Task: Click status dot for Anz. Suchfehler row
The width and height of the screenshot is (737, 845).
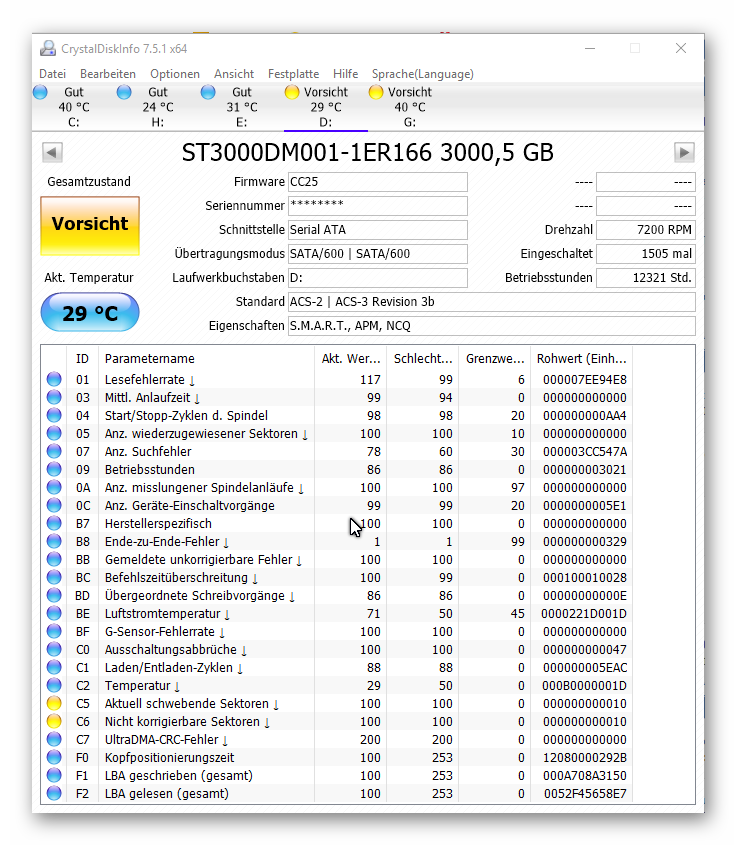Action: pyautogui.click(x=54, y=452)
